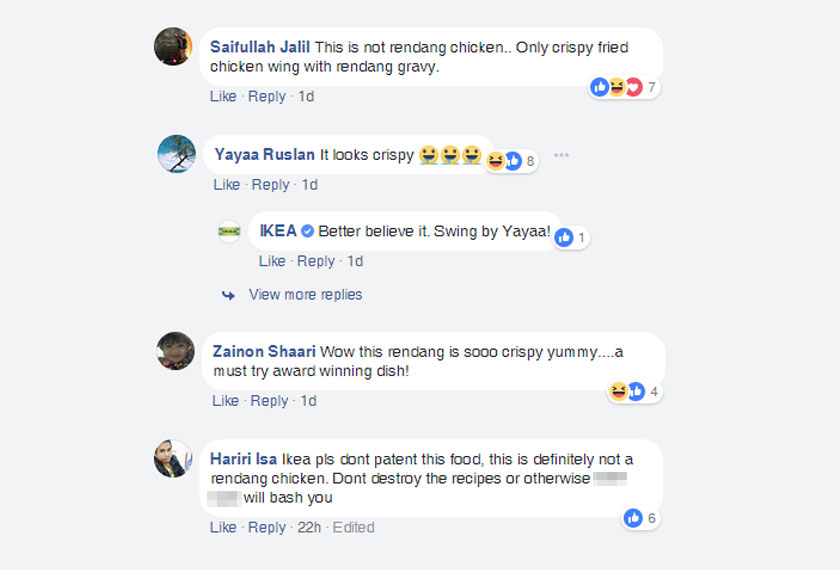Click Saifullah Jalil's profile picture
Image resolution: width=840 pixels, height=570 pixels.
pyautogui.click(x=173, y=46)
